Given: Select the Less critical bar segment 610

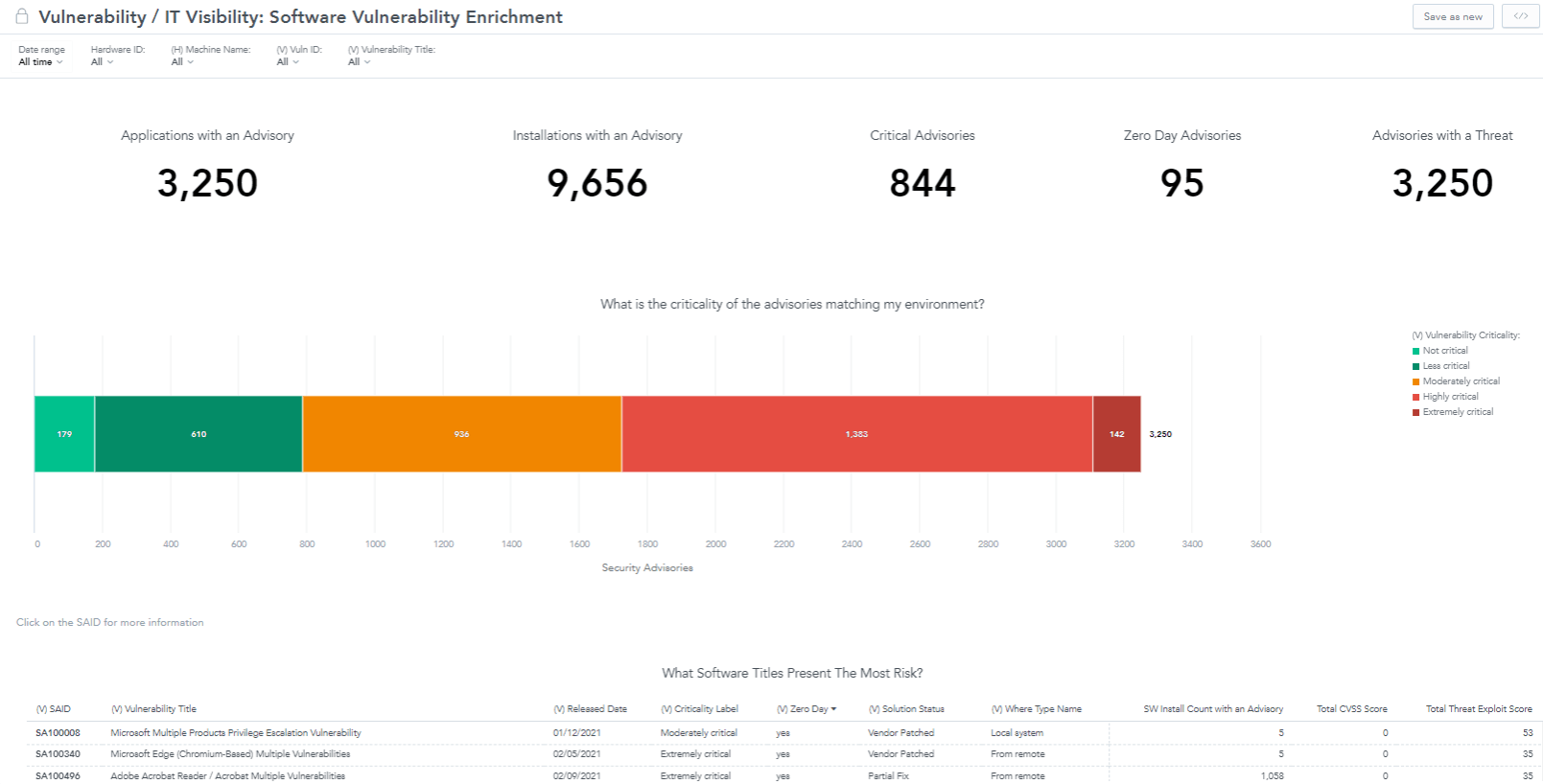Looking at the screenshot, I should click(199, 434).
